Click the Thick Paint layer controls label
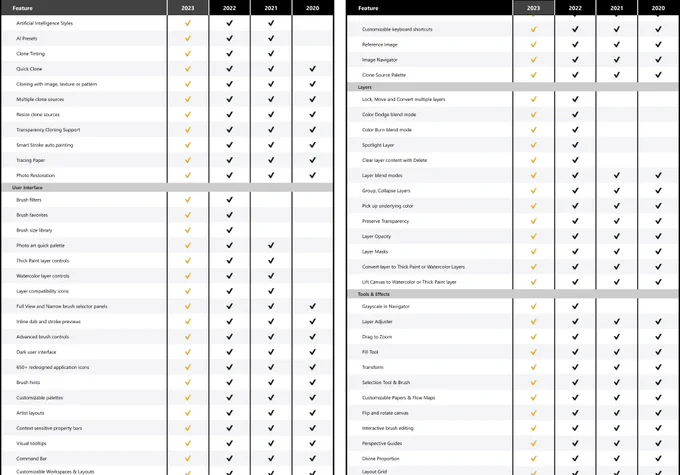Screen dimensions: 680x475 coord(42,261)
